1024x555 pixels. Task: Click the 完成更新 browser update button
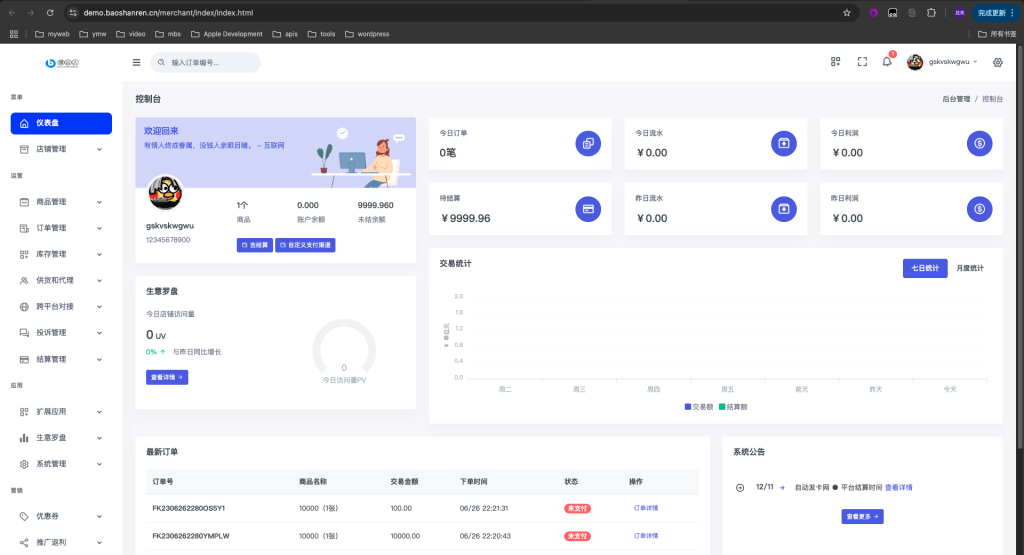[995, 12]
